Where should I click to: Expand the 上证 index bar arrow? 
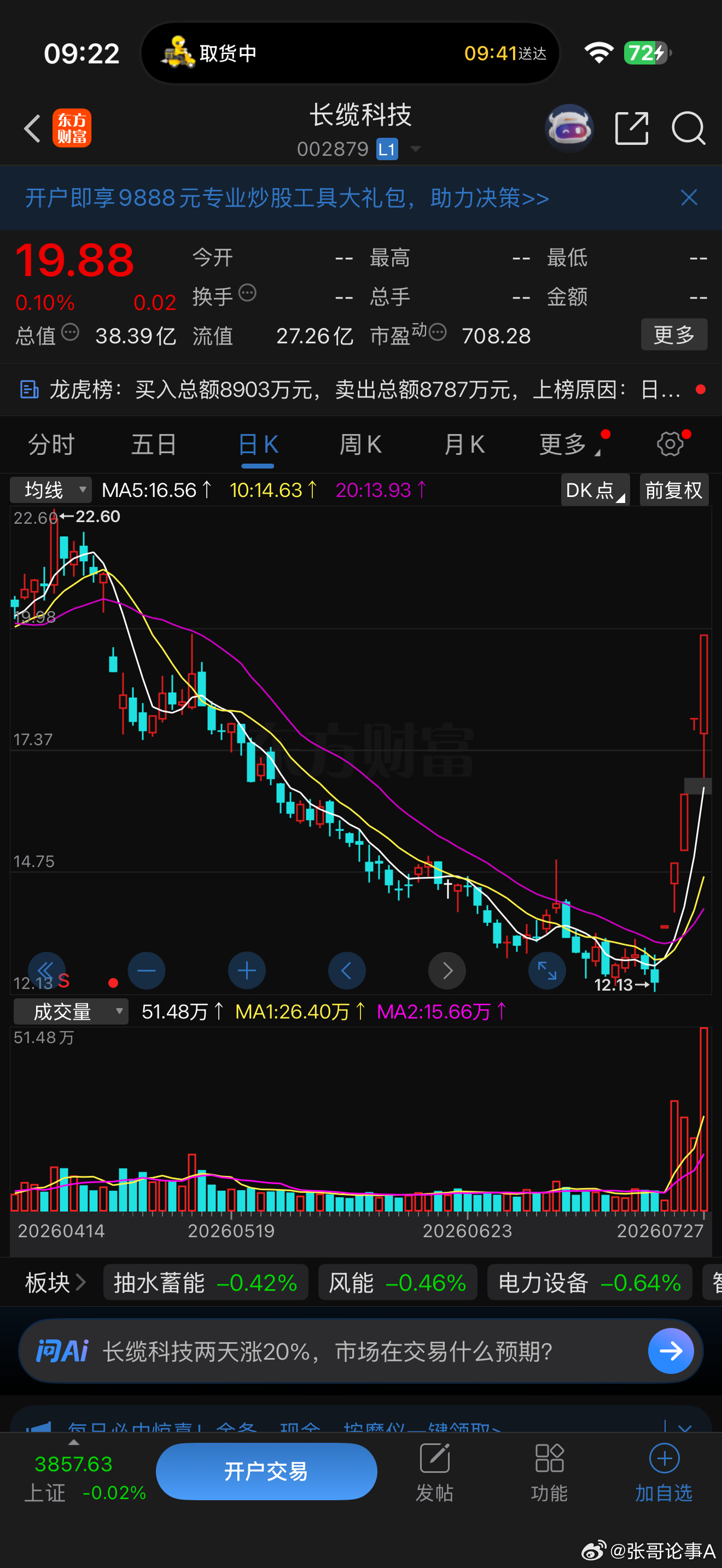point(74,1442)
